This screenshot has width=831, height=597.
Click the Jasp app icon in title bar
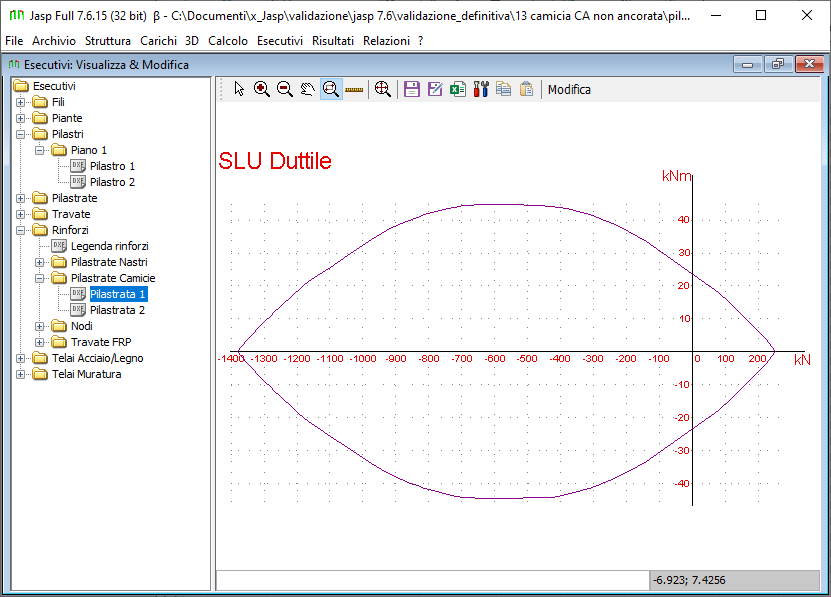click(x=17, y=15)
